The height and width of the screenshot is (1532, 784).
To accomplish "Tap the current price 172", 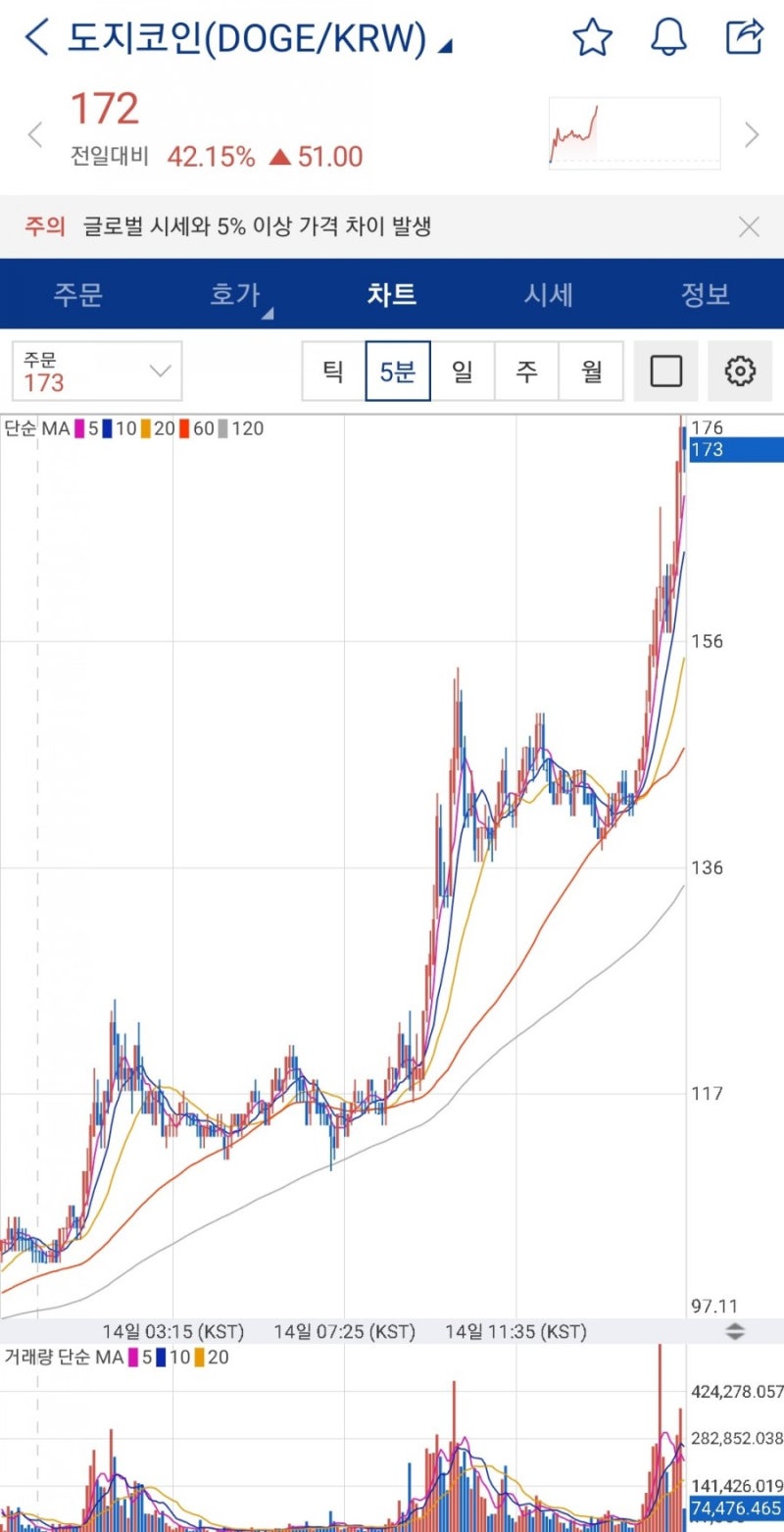I will pyautogui.click(x=104, y=109).
